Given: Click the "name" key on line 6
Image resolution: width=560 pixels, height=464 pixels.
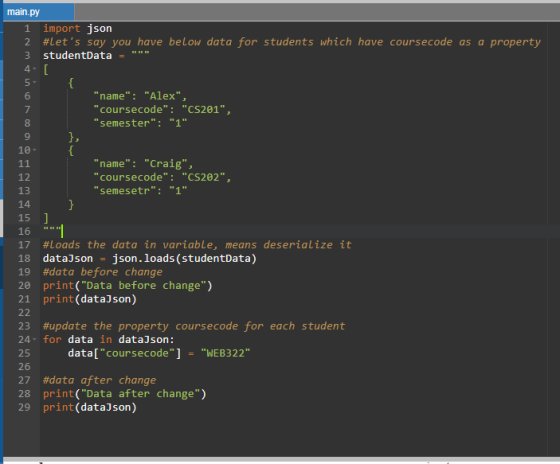Looking at the screenshot, I should tap(112, 96).
